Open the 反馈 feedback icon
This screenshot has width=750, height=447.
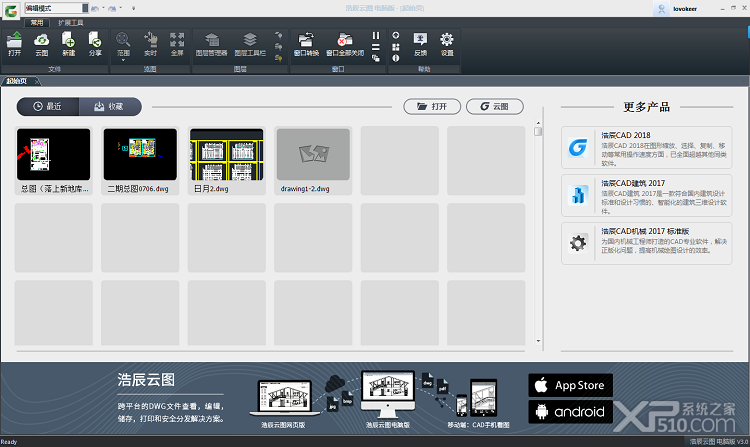420,44
